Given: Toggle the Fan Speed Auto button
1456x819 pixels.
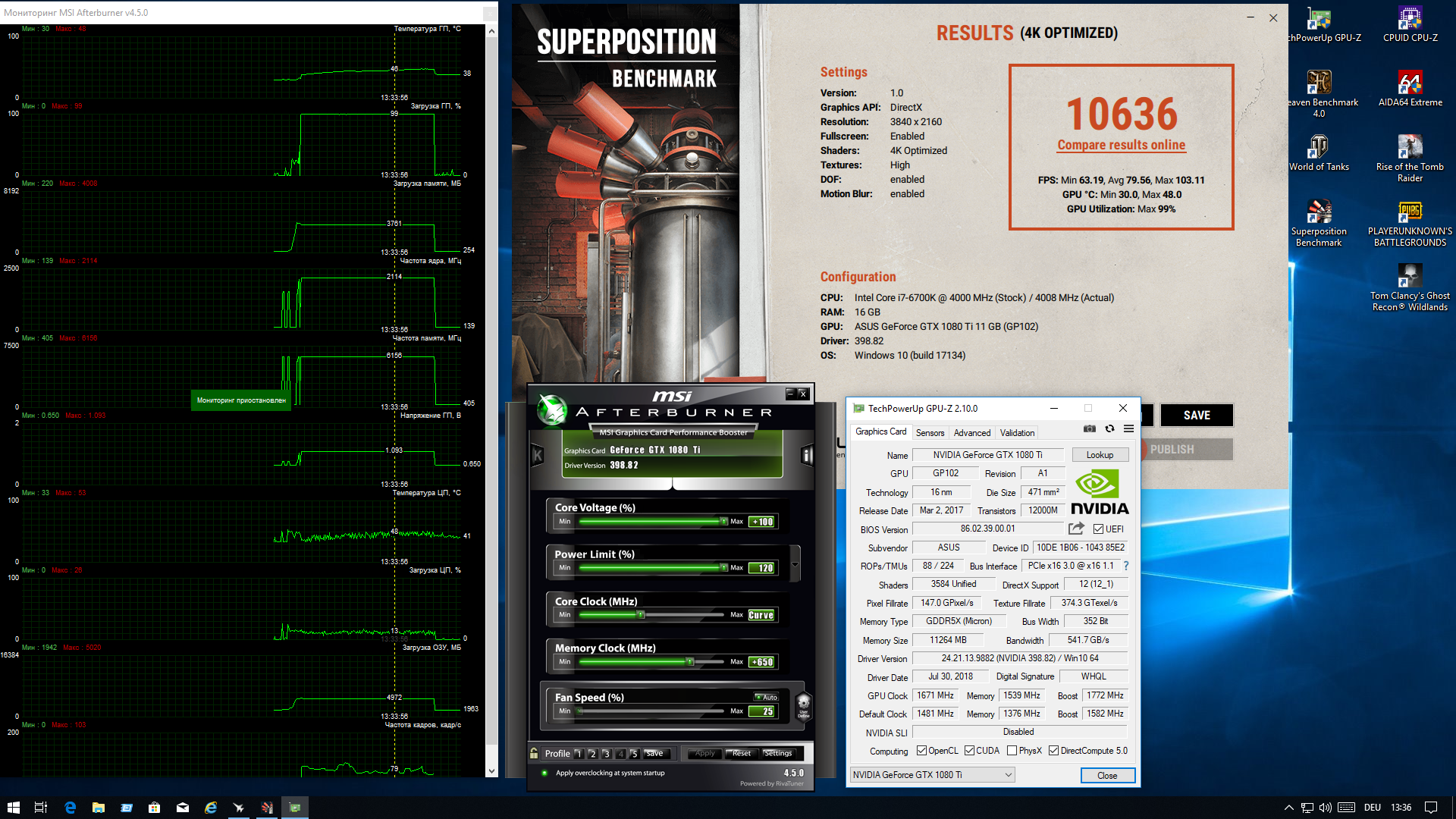Looking at the screenshot, I should 766,697.
